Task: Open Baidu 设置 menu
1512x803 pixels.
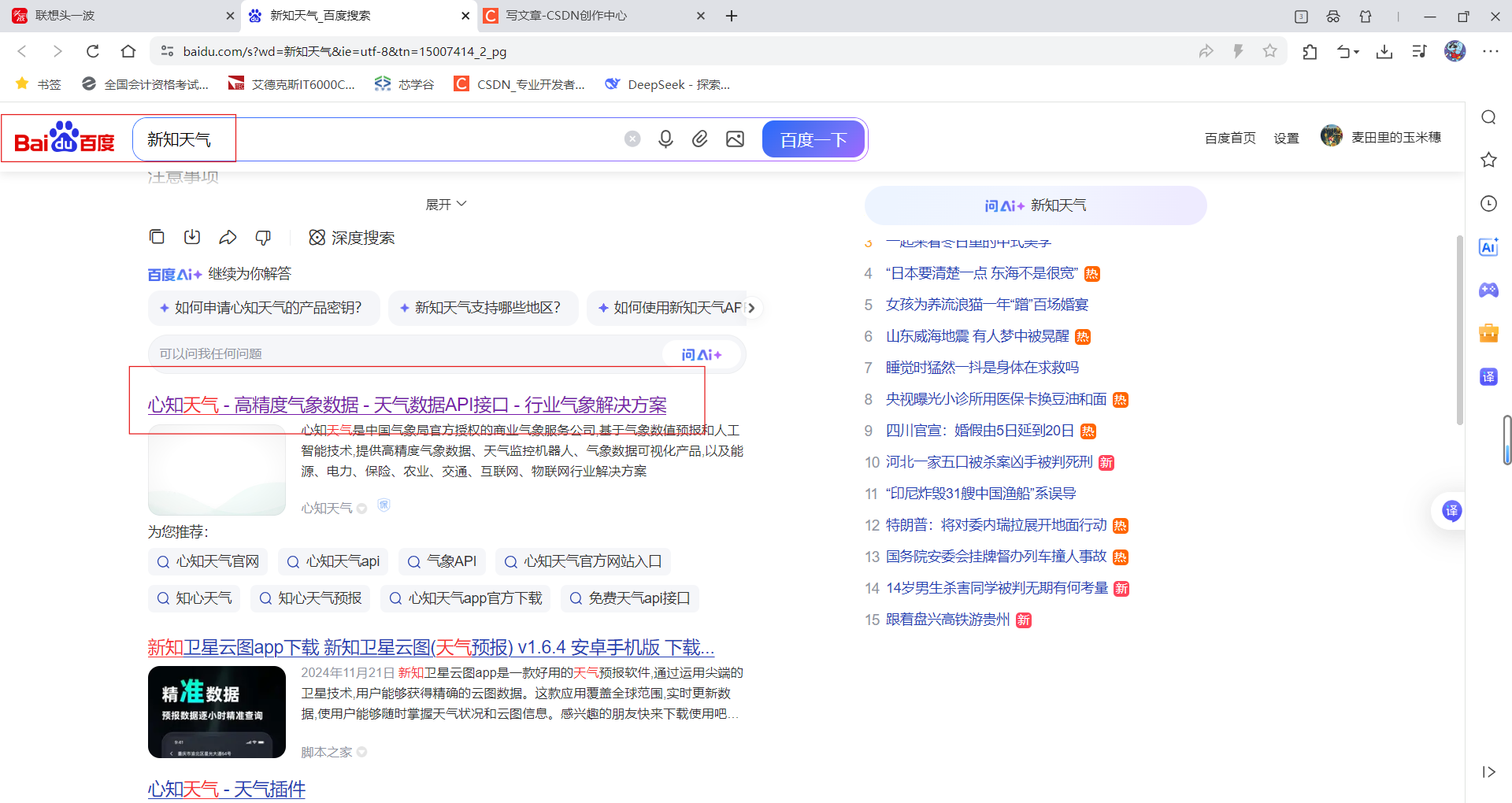Action: (x=1287, y=138)
